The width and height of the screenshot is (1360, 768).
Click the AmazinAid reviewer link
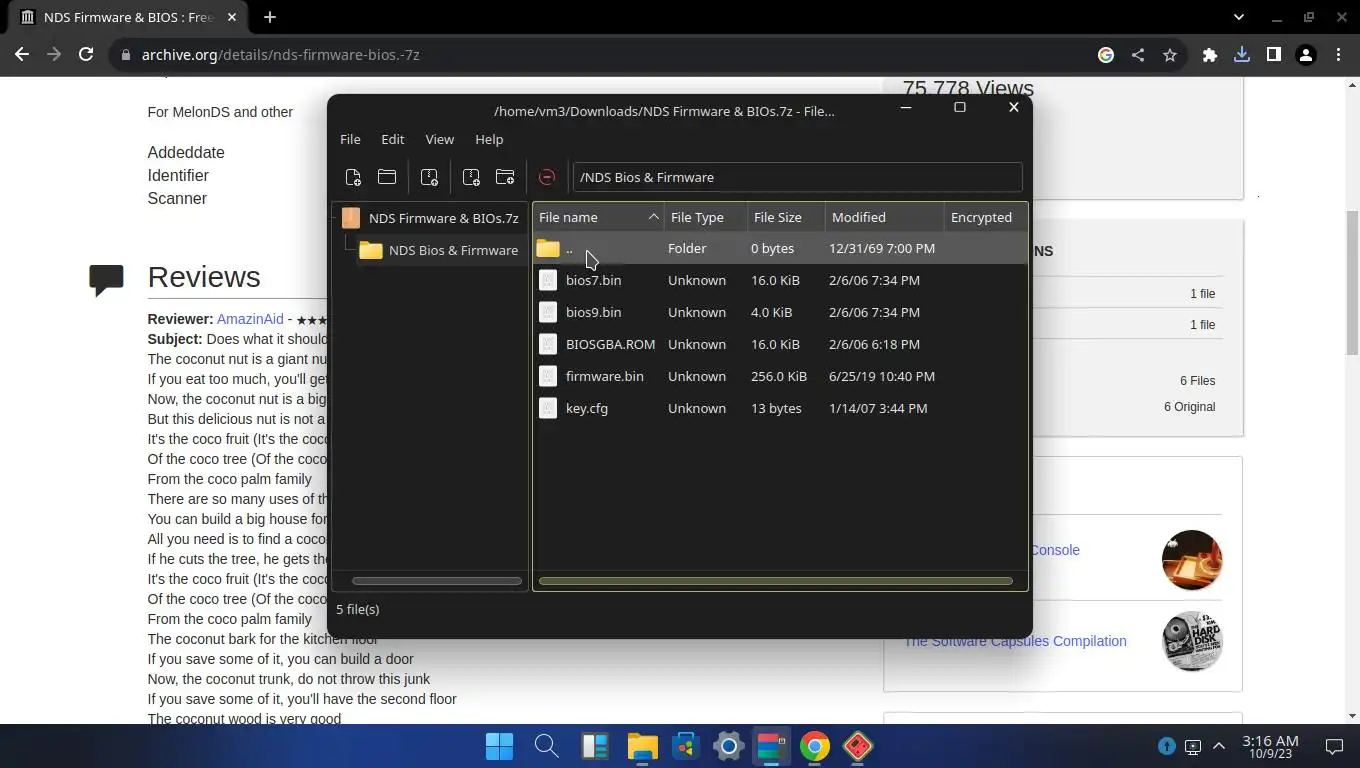250,319
